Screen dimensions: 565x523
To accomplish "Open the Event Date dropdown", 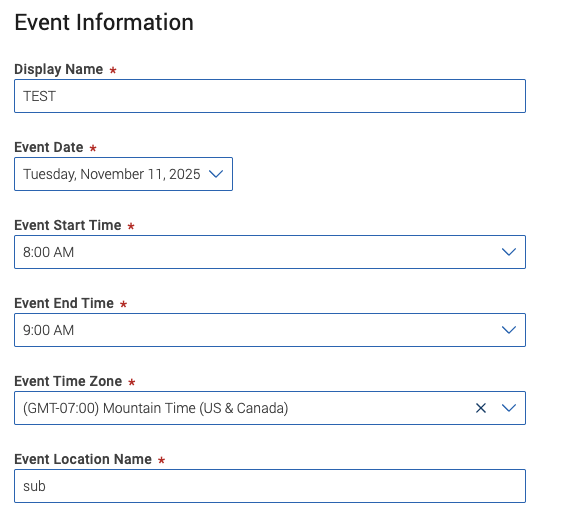I will (123, 174).
